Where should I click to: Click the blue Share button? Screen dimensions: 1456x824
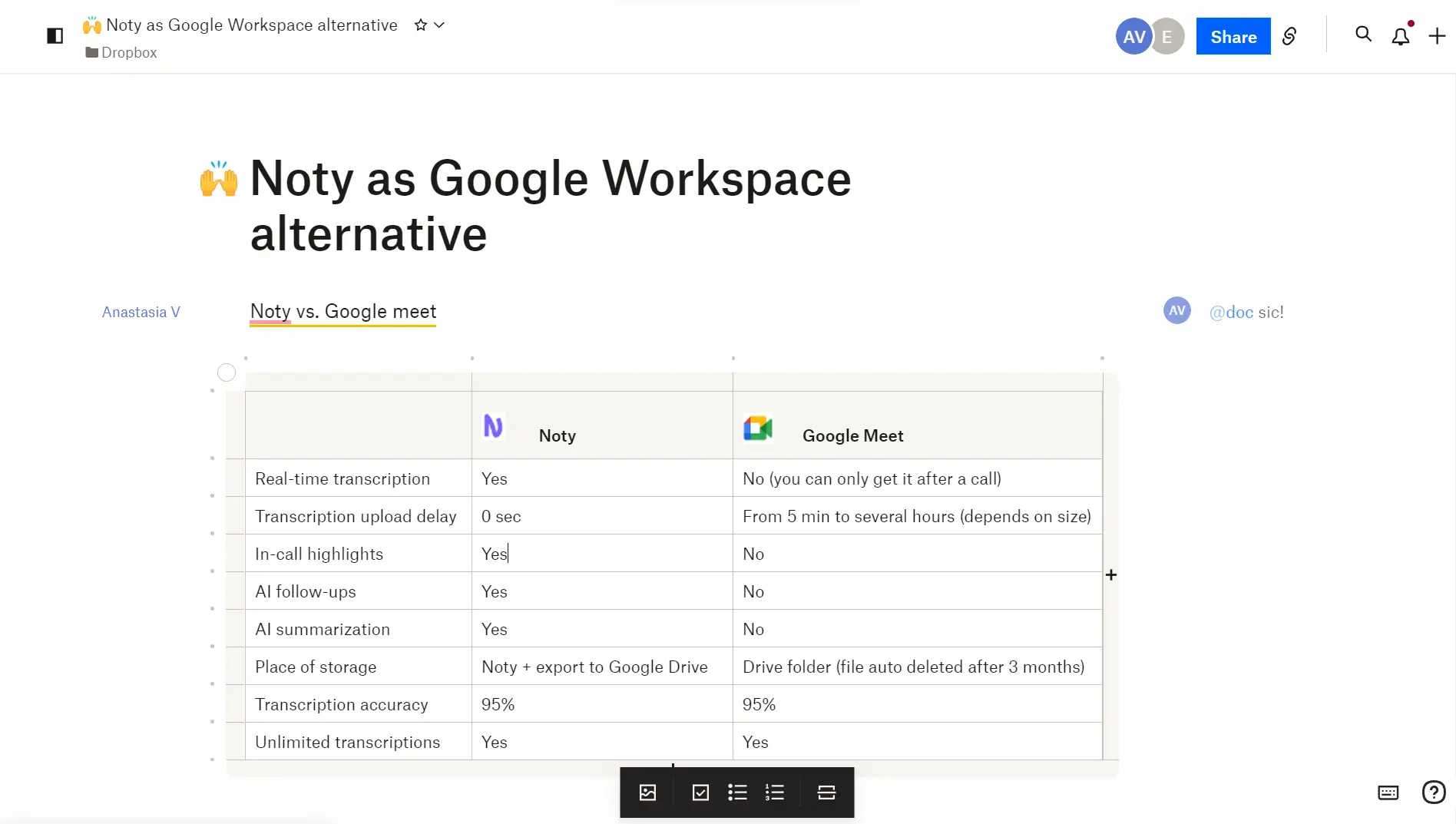point(1233,36)
